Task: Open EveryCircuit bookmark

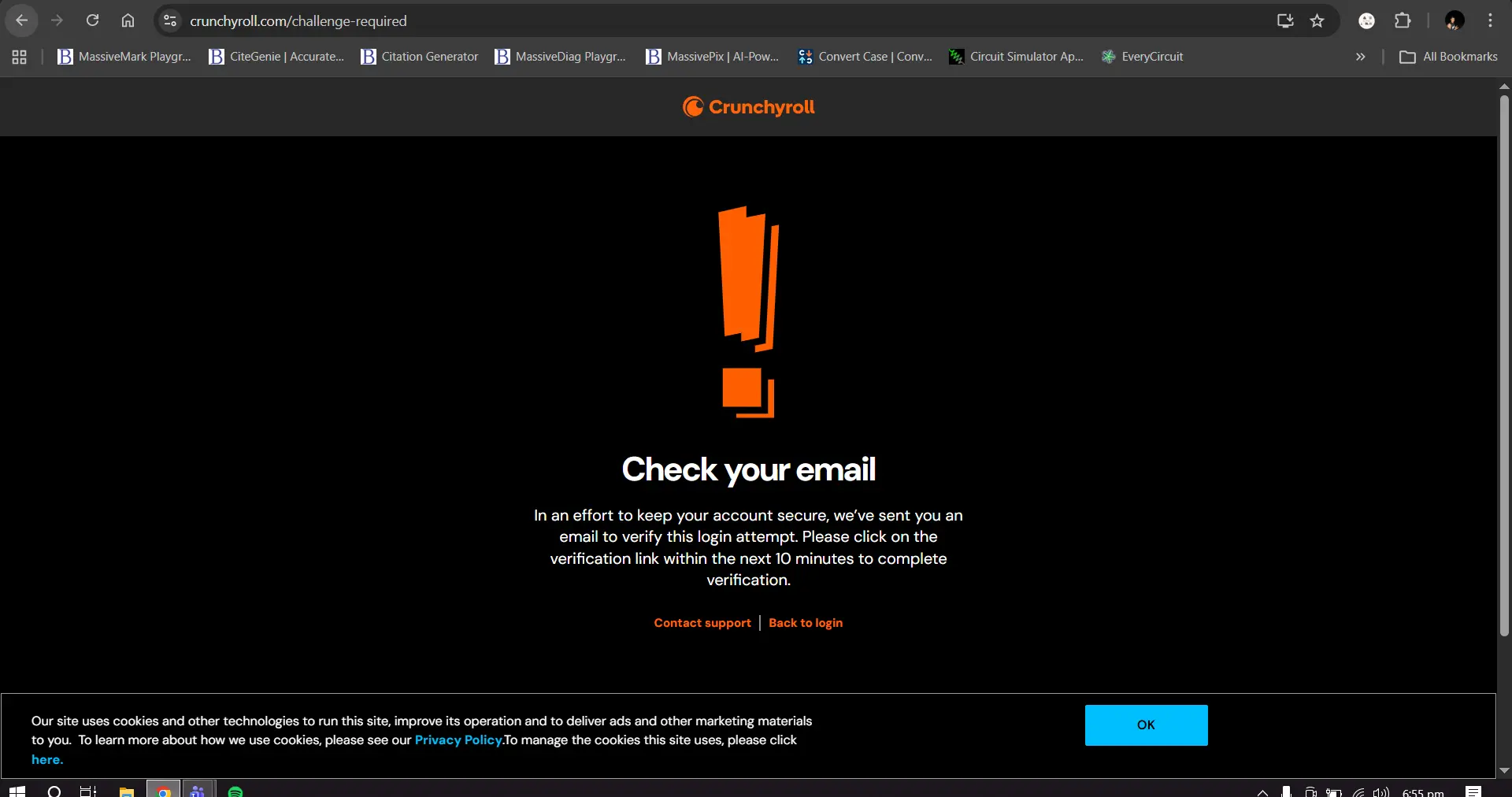Action: point(1142,57)
